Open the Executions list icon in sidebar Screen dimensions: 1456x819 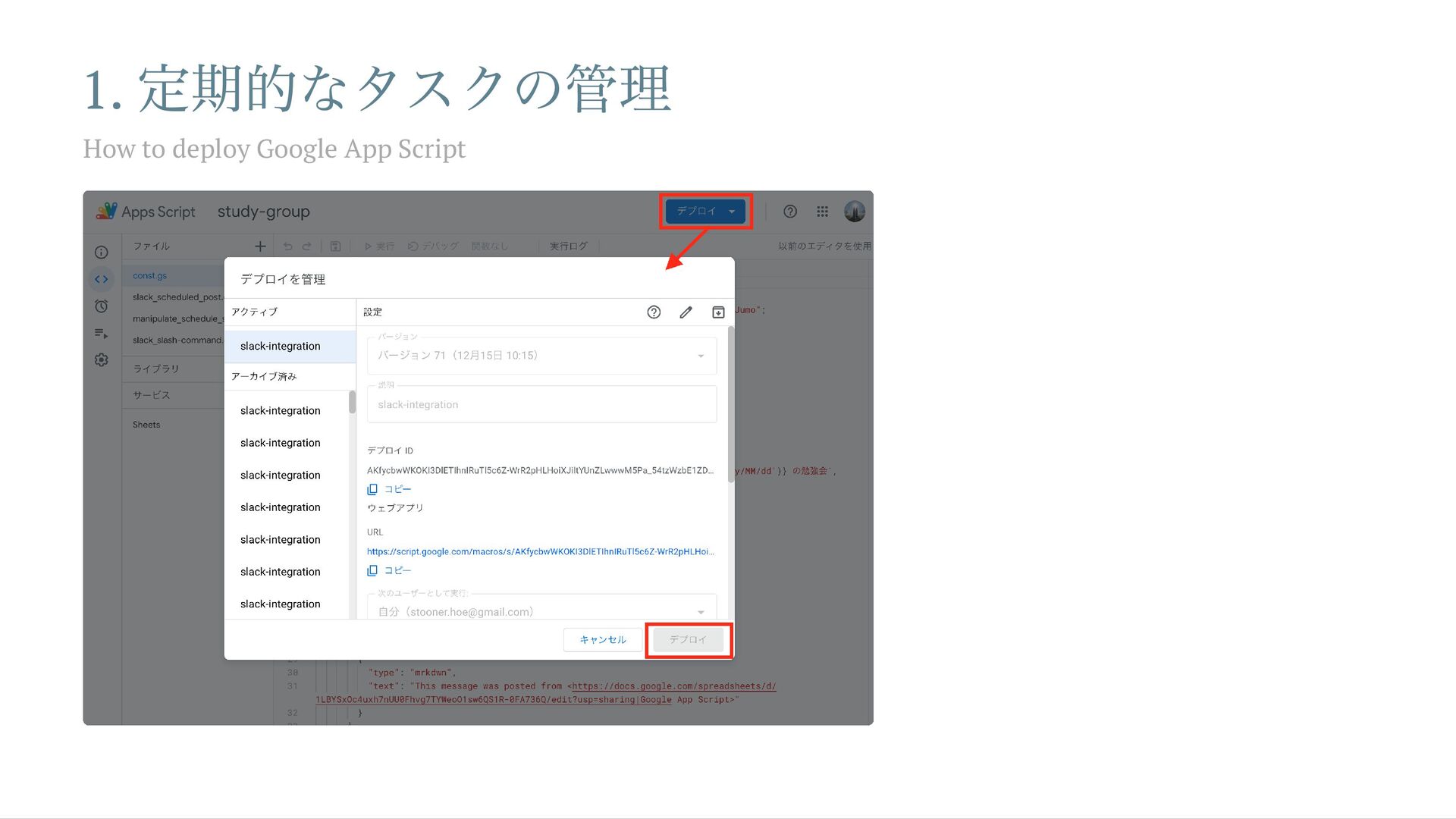point(101,334)
